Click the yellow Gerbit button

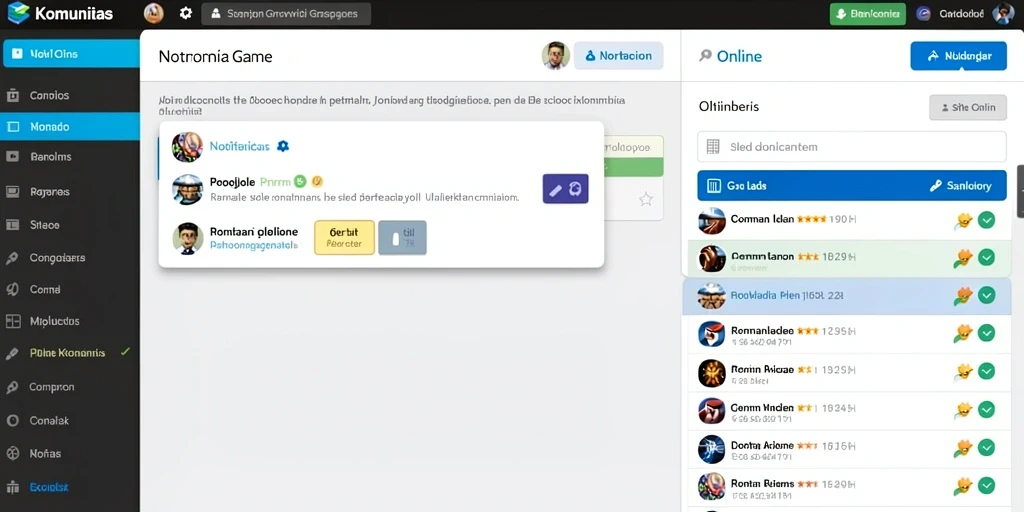tap(344, 237)
